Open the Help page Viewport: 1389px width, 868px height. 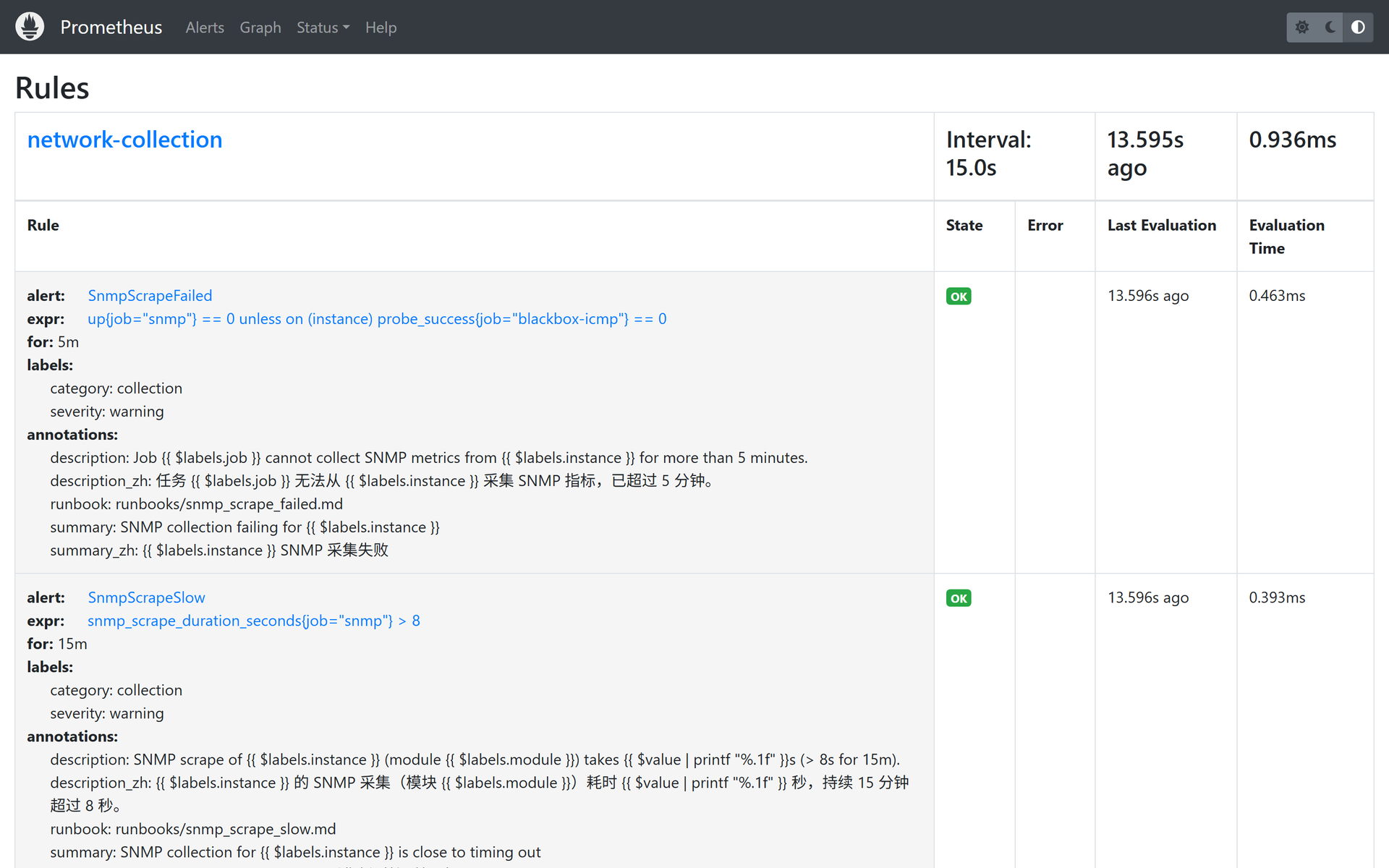(x=381, y=27)
